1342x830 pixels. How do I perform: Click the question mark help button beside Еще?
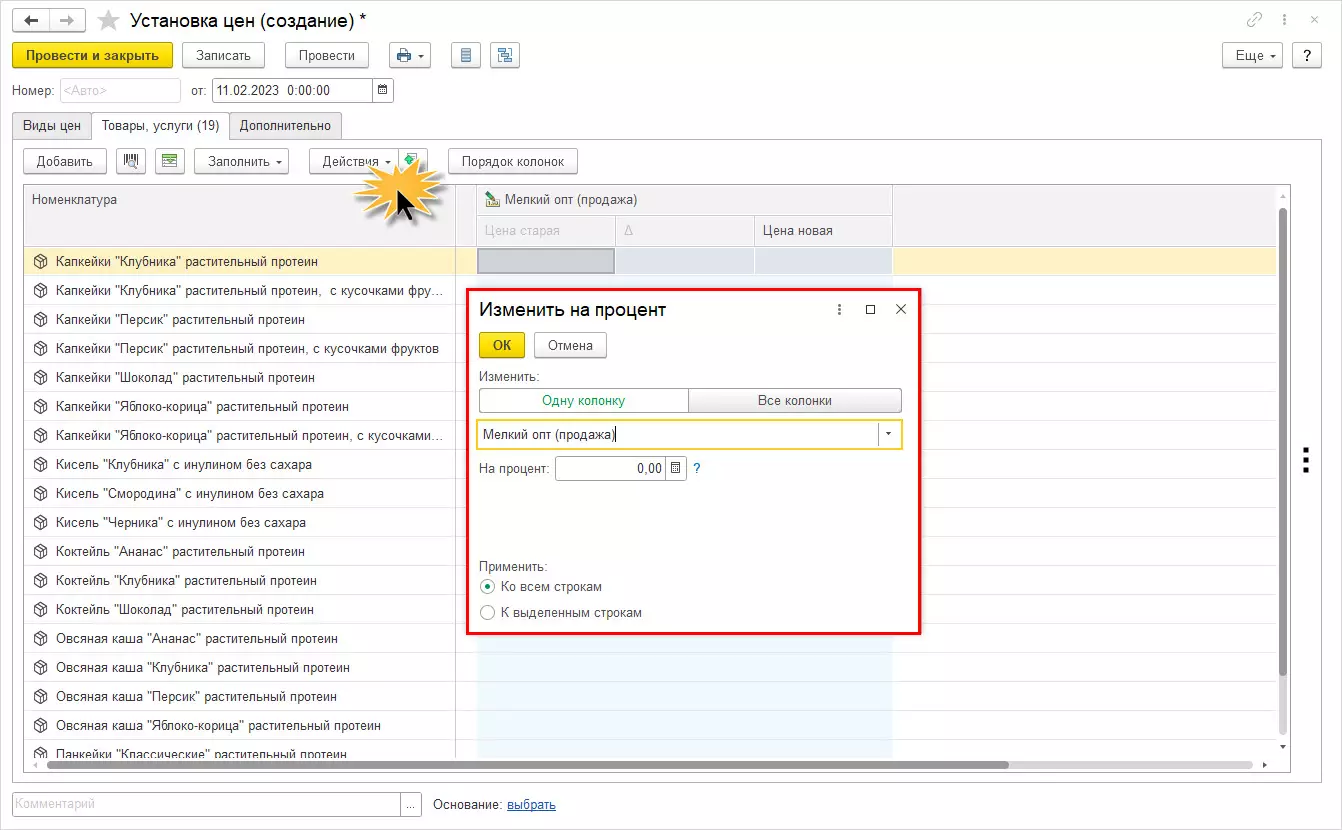(1306, 56)
